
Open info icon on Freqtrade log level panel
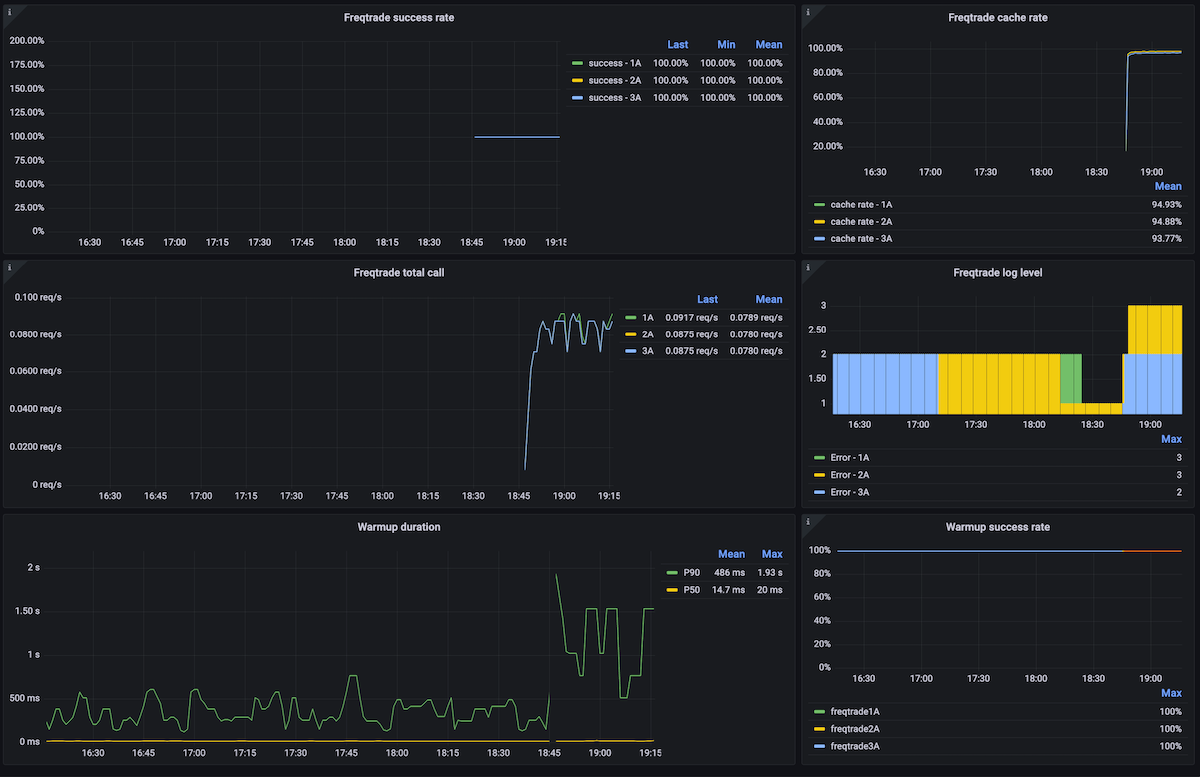[808, 266]
